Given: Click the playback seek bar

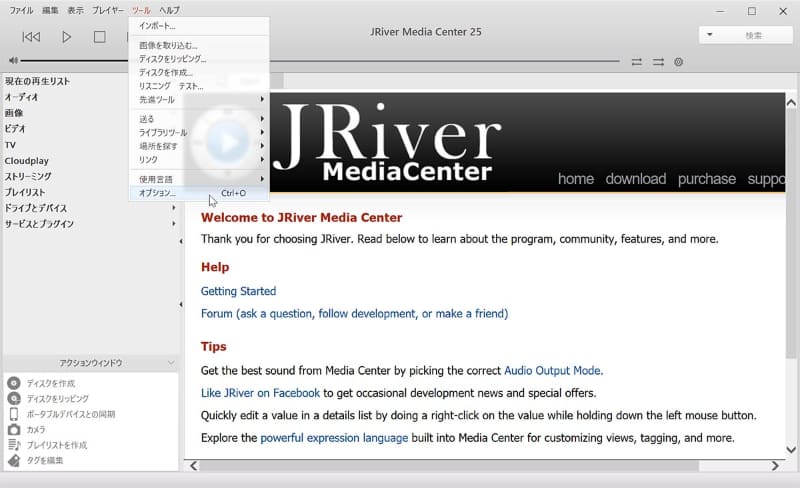Looking at the screenshot, I should click(444, 61).
